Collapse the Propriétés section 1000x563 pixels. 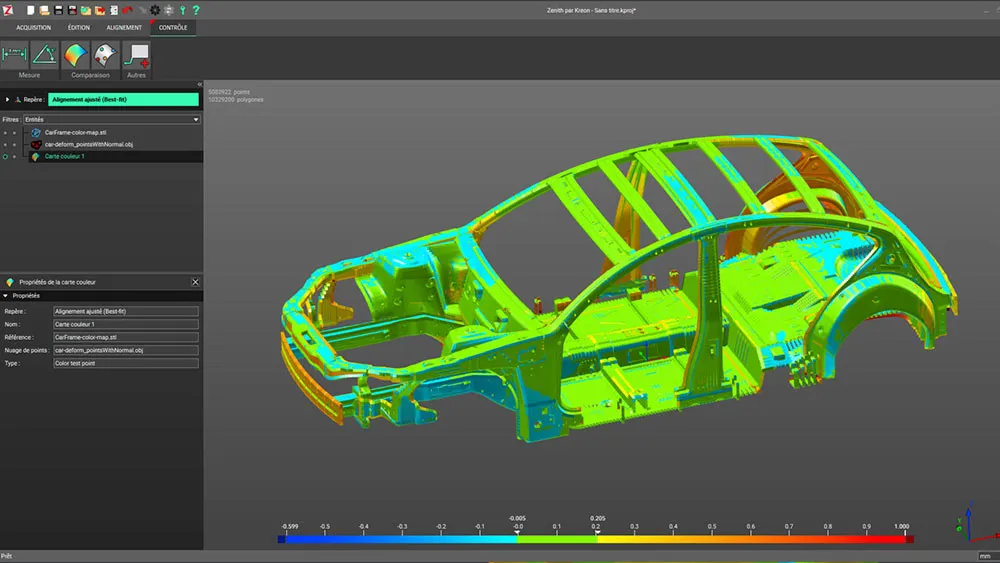click(5, 296)
